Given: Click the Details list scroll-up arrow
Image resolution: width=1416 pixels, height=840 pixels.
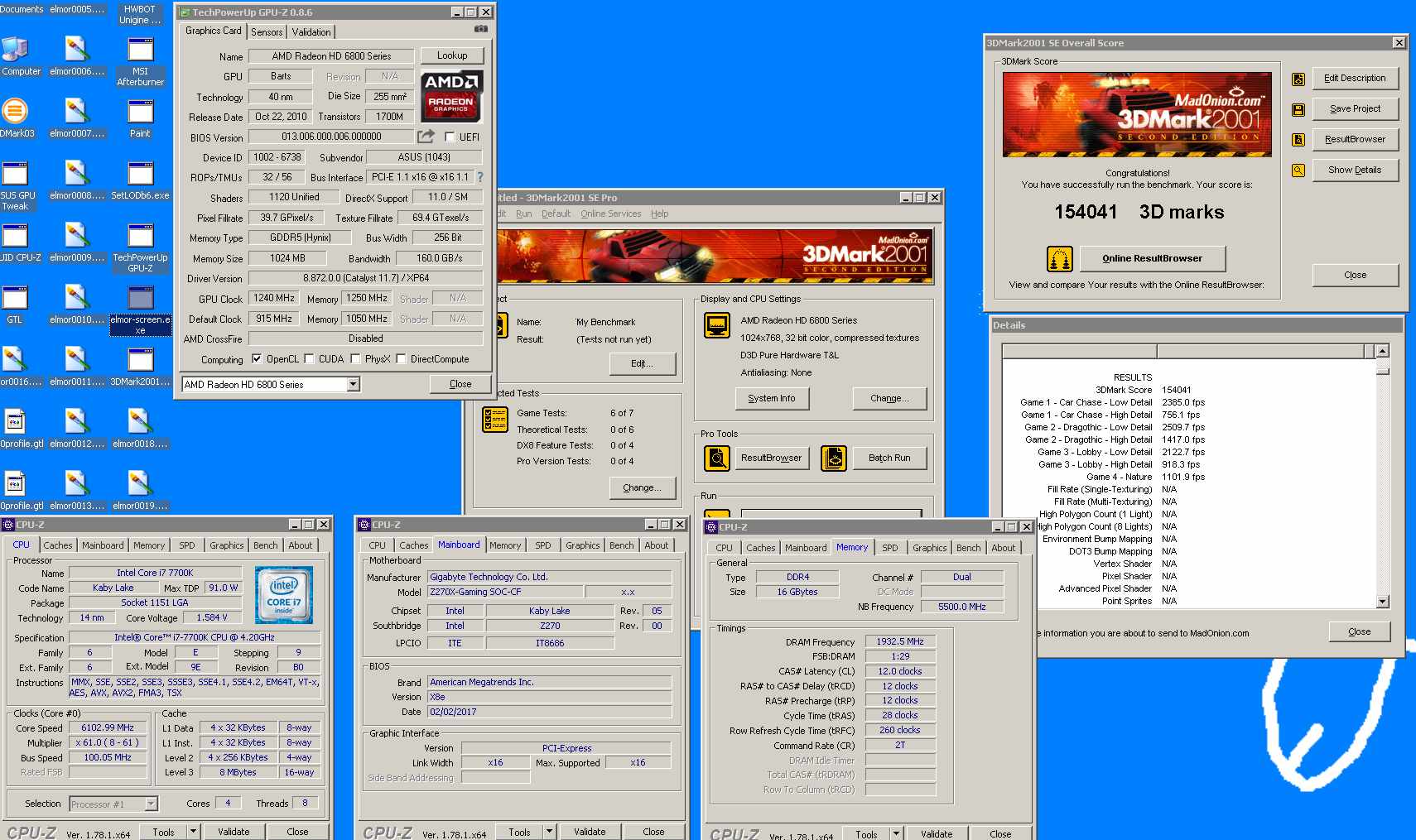Looking at the screenshot, I should click(1382, 351).
